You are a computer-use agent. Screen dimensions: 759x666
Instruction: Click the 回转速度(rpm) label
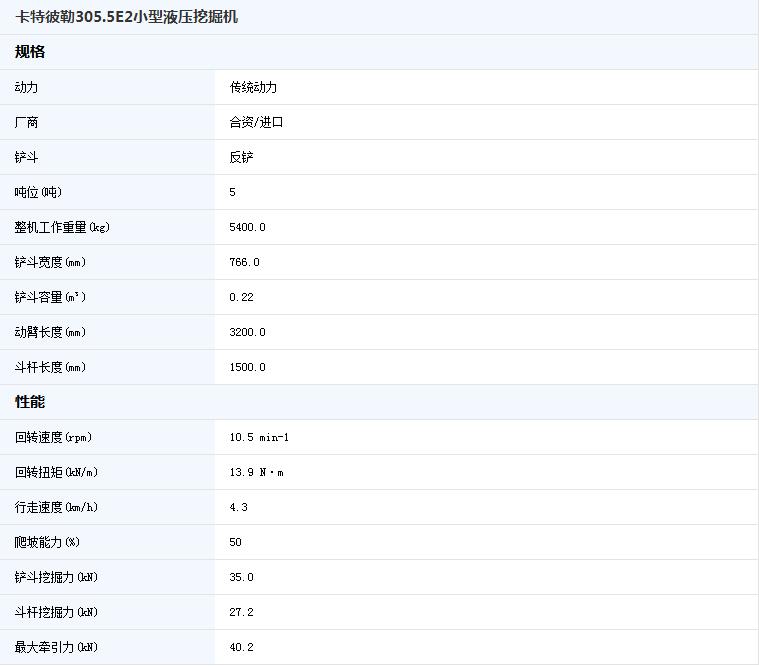[53, 437]
